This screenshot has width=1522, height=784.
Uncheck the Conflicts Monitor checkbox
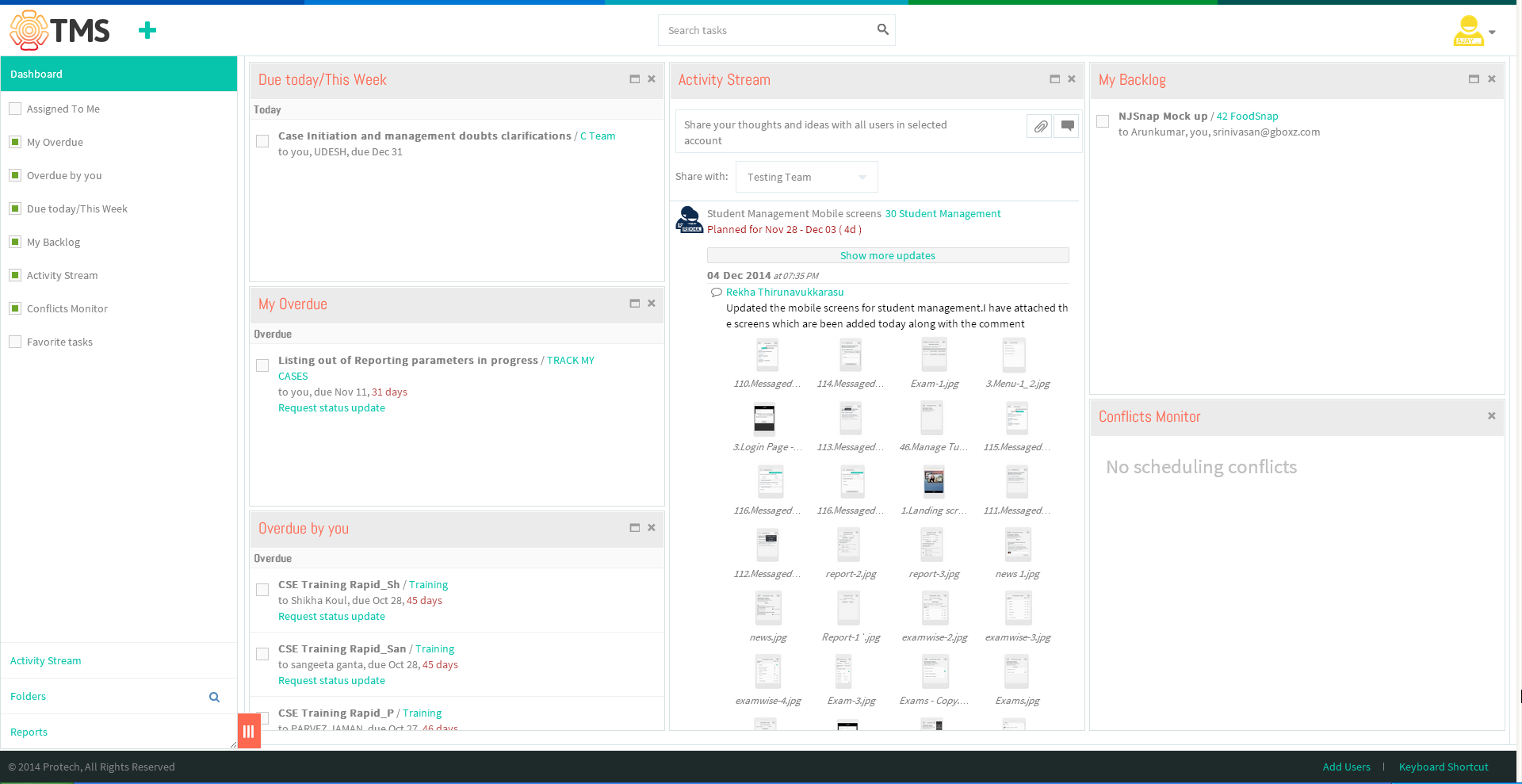15,308
